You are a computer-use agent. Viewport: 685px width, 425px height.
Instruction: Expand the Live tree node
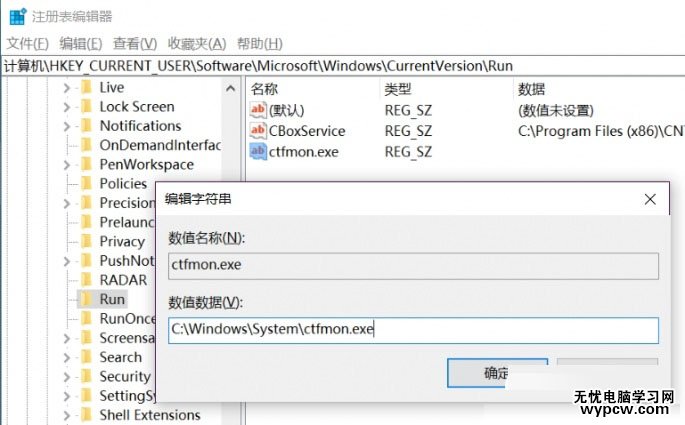coord(67,88)
